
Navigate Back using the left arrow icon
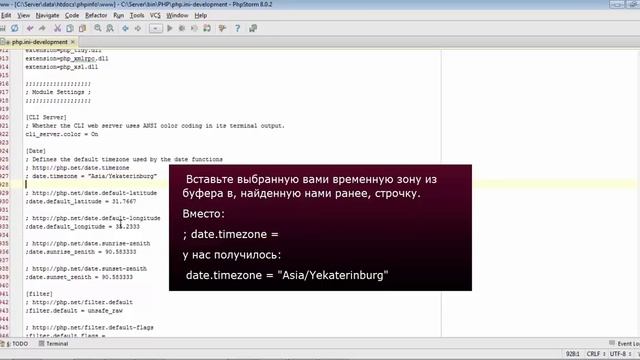(x=125, y=28)
